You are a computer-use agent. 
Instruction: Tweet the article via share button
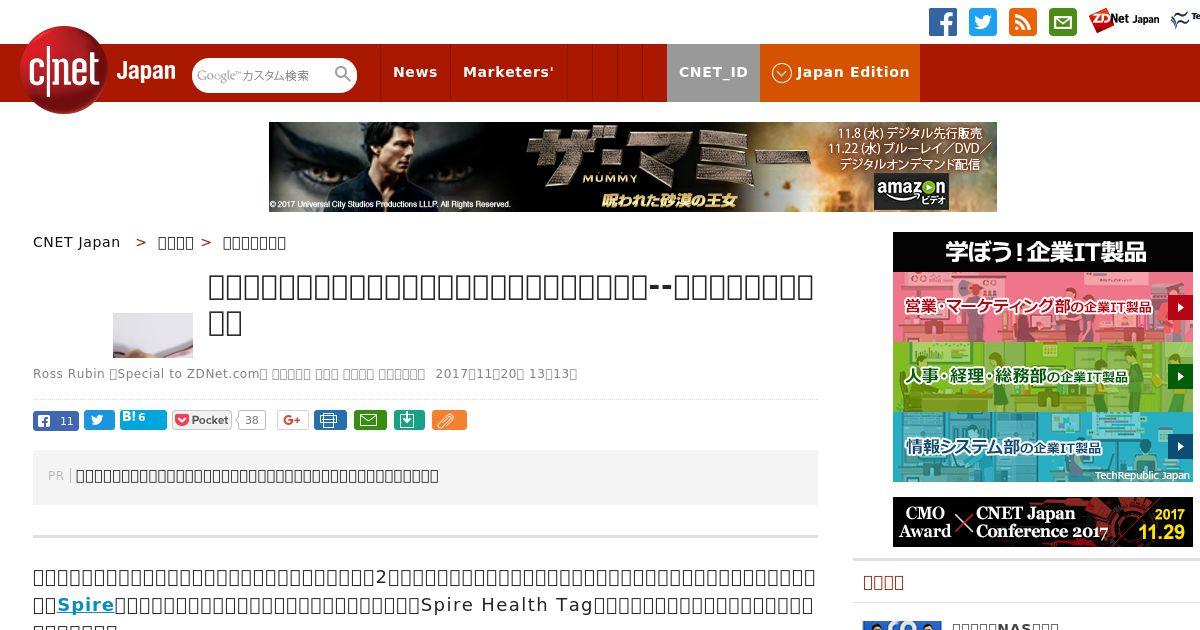[x=99, y=421]
